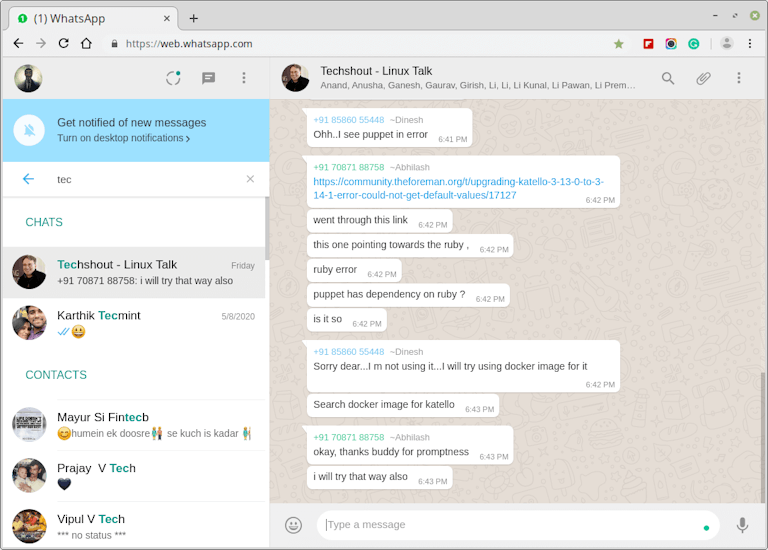
Task: Open the Status updates icon
Action: [x=173, y=78]
